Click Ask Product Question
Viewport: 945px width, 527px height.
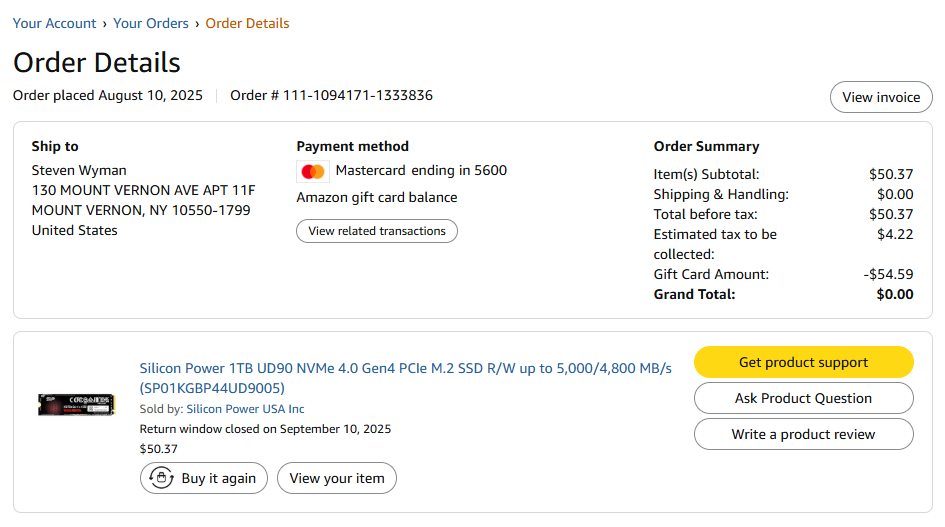[803, 398]
